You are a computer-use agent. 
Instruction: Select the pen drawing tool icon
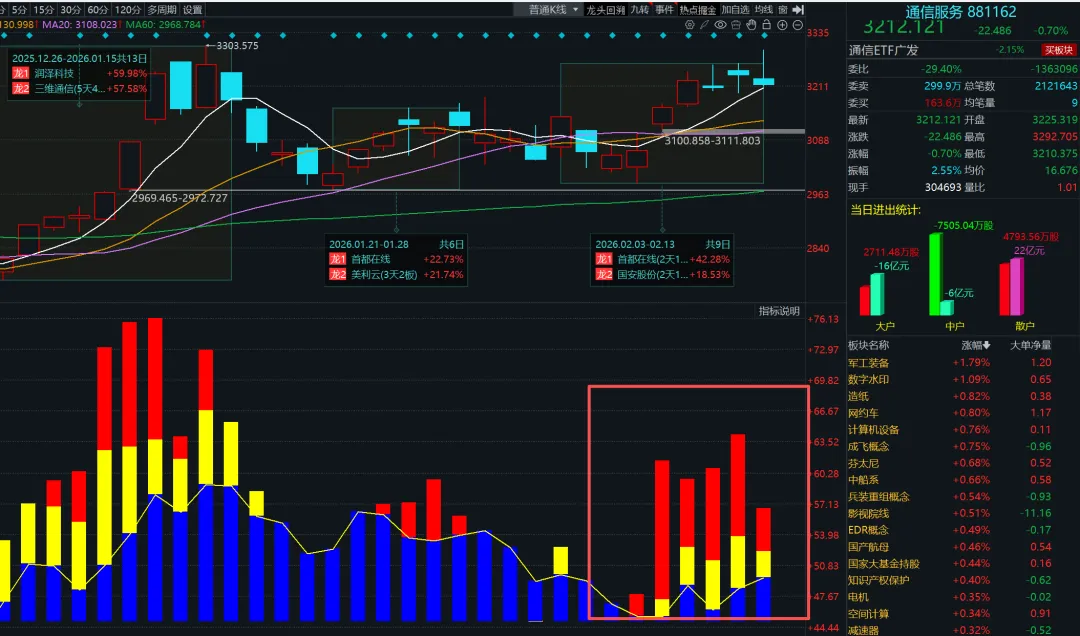pos(705,25)
